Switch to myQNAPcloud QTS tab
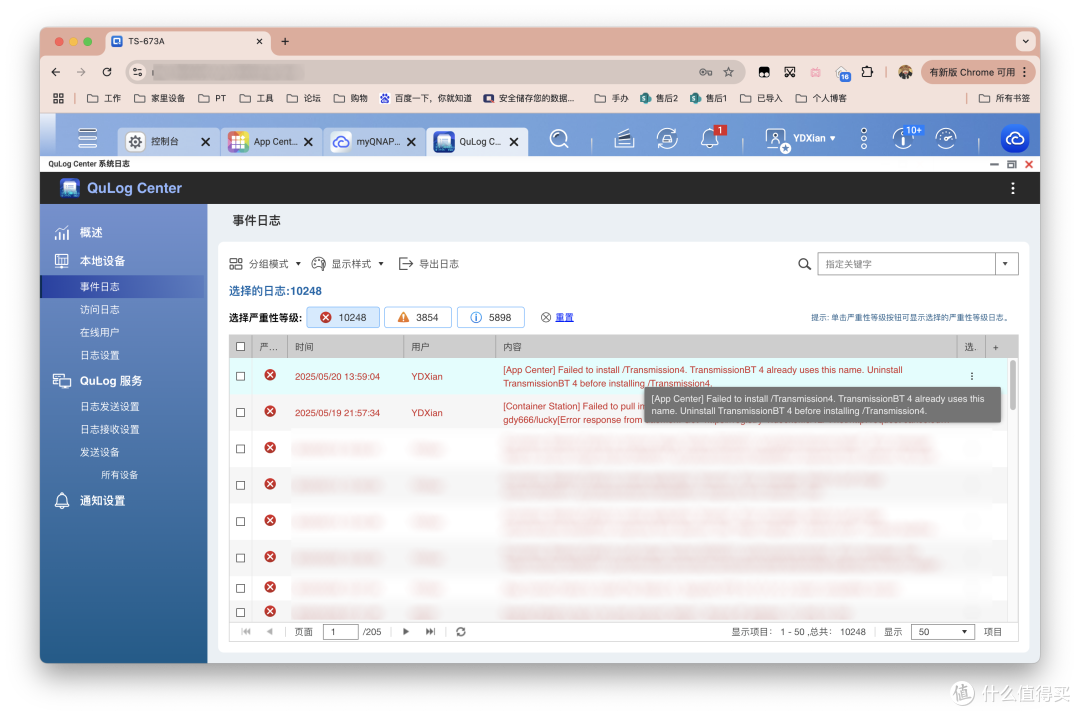Viewport: 1080px width, 716px height. pyautogui.click(x=374, y=141)
